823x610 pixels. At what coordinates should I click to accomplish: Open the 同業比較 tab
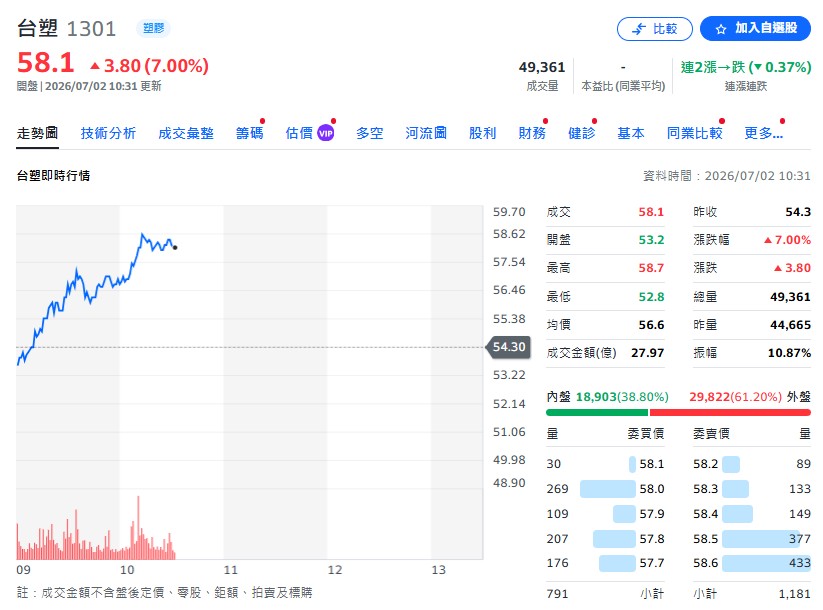pos(694,133)
